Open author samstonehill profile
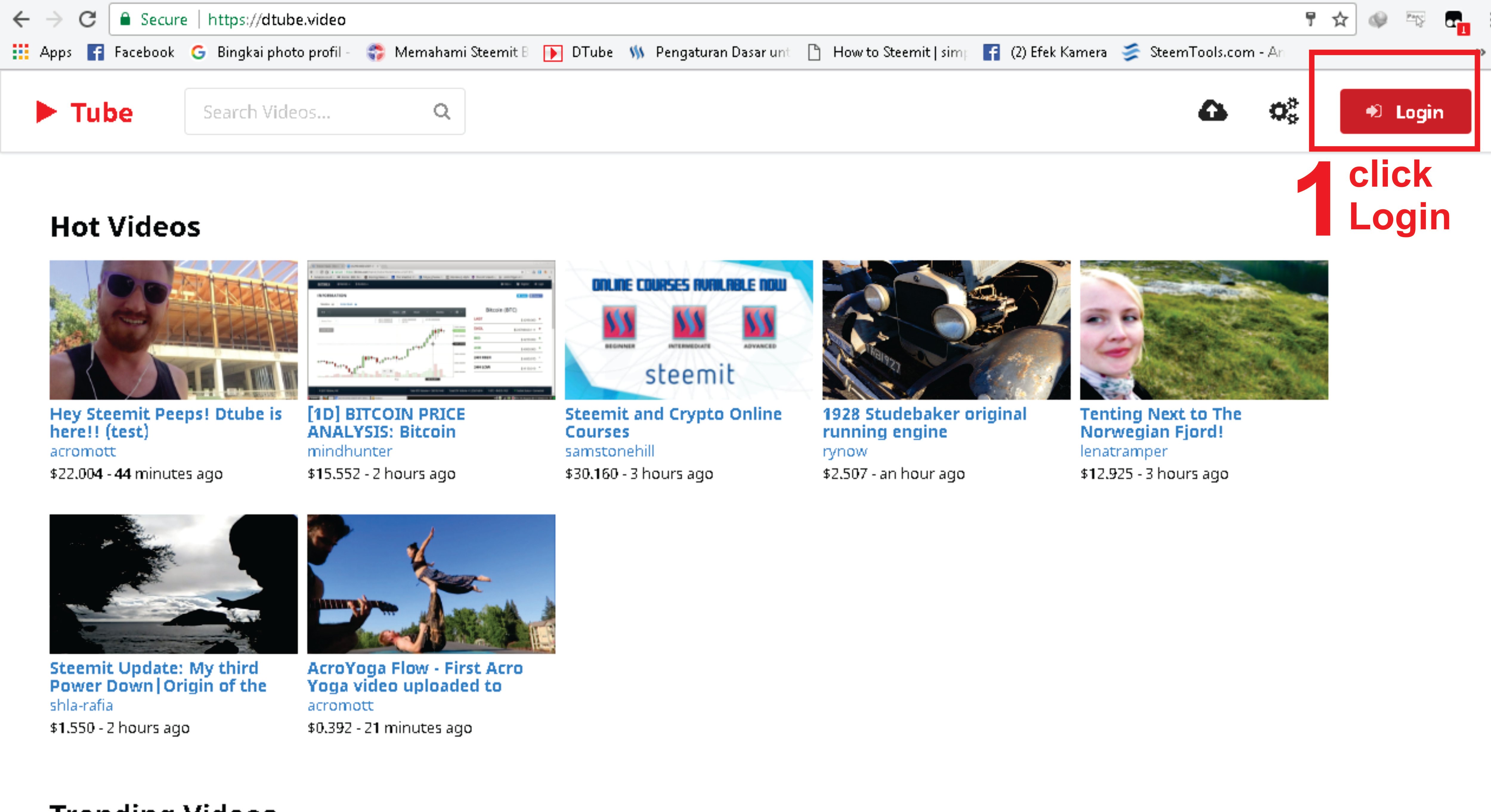The height and width of the screenshot is (812, 1491). pyautogui.click(x=610, y=451)
